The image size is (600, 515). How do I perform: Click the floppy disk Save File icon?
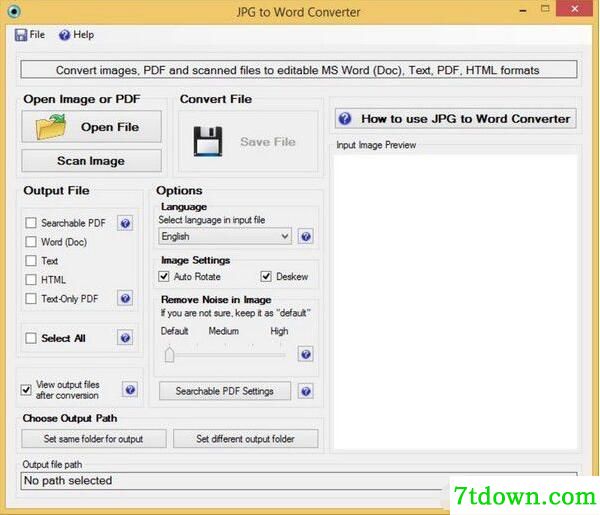click(208, 142)
